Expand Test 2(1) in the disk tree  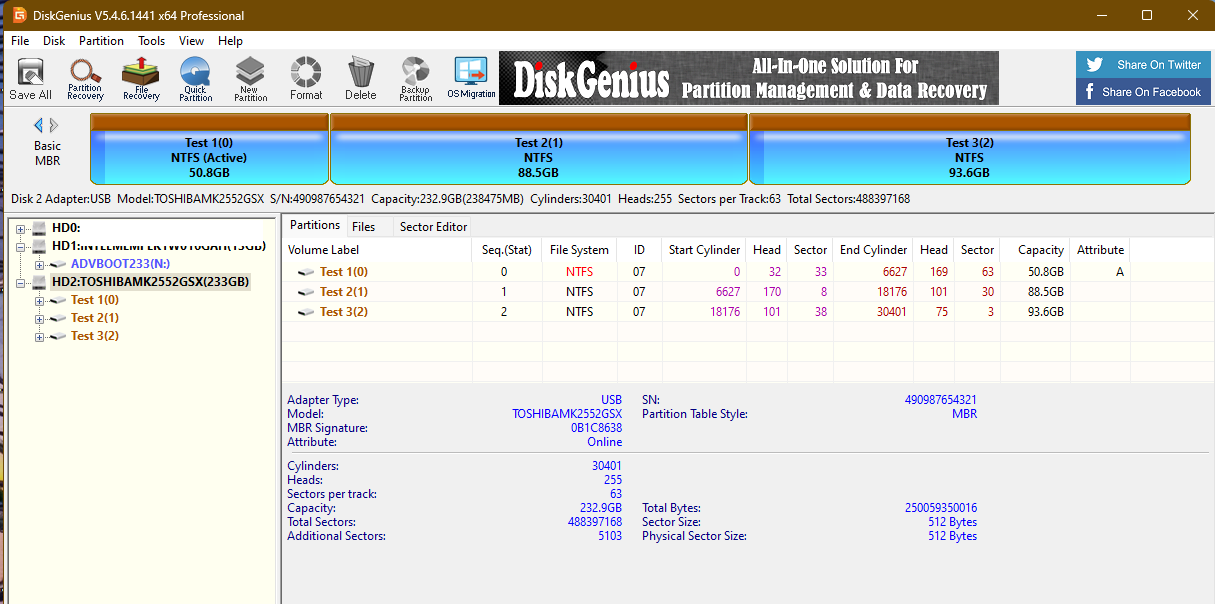(x=39, y=318)
